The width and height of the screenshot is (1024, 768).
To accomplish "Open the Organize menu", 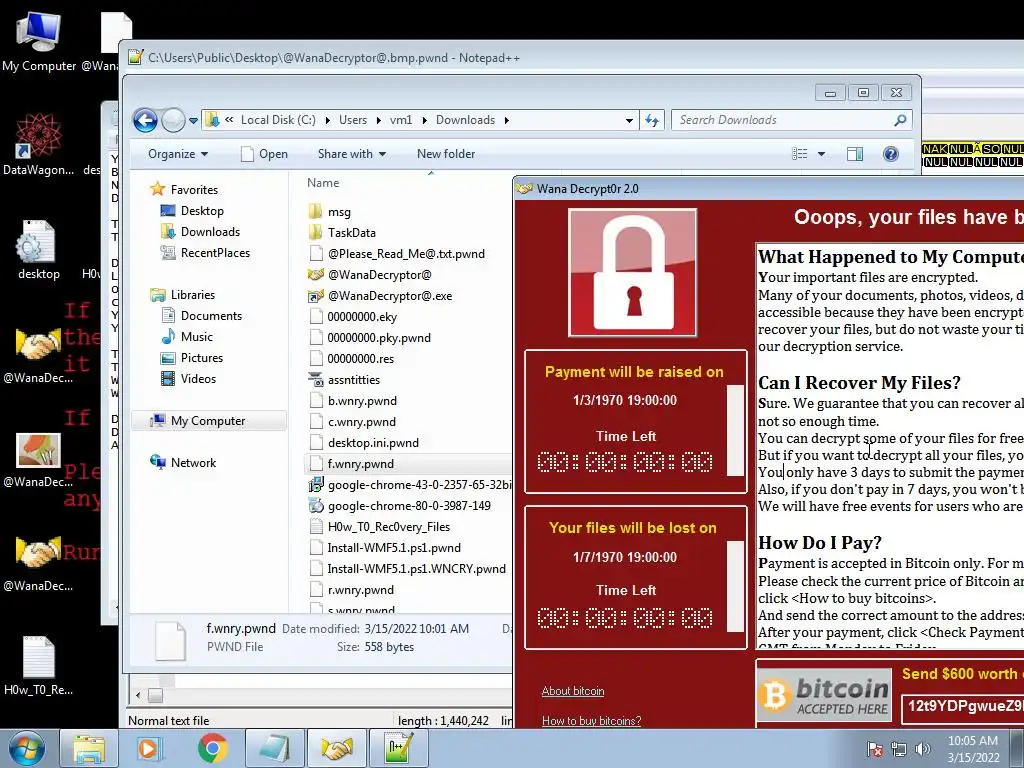I will point(178,154).
